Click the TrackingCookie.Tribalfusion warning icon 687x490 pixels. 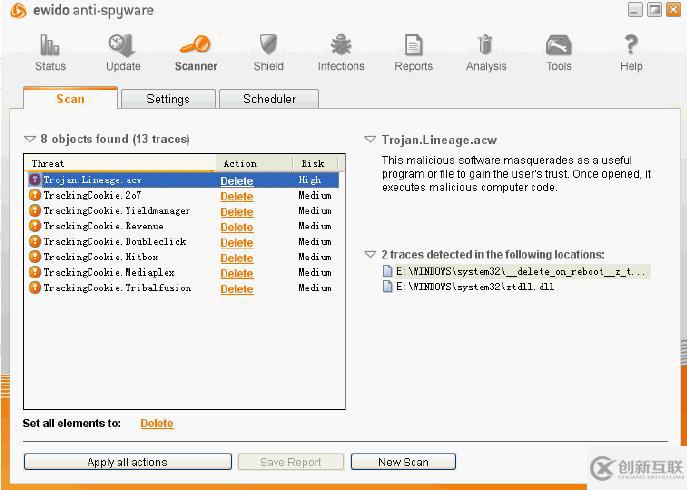[x=35, y=288]
